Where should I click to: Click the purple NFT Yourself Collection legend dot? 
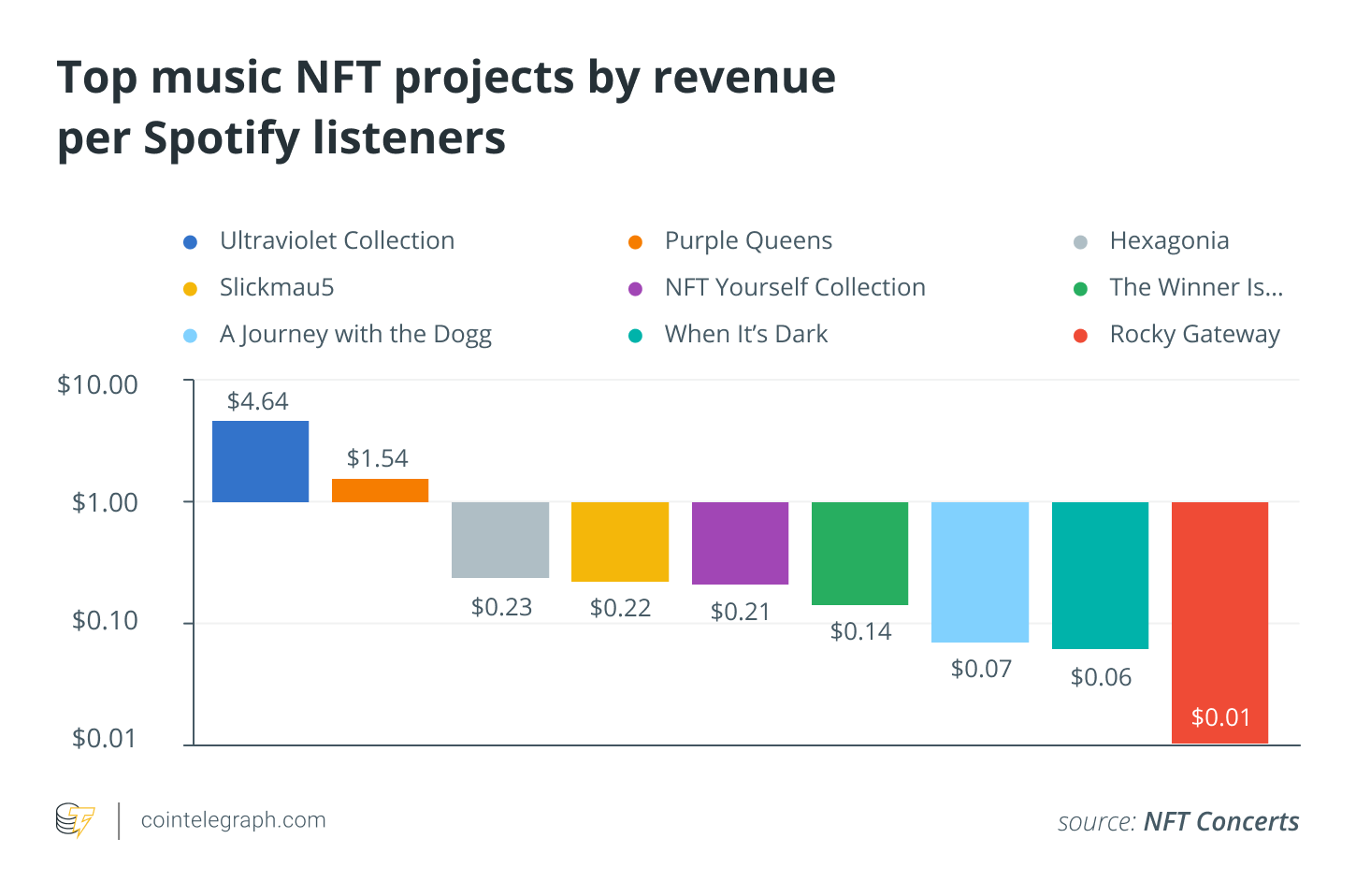click(x=636, y=289)
